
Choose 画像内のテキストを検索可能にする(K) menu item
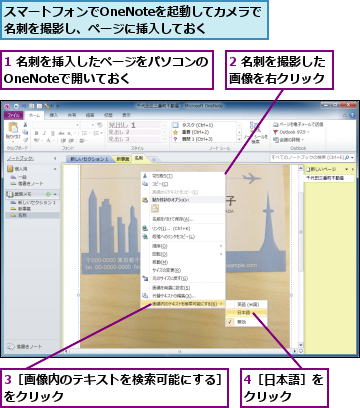coord(183,304)
